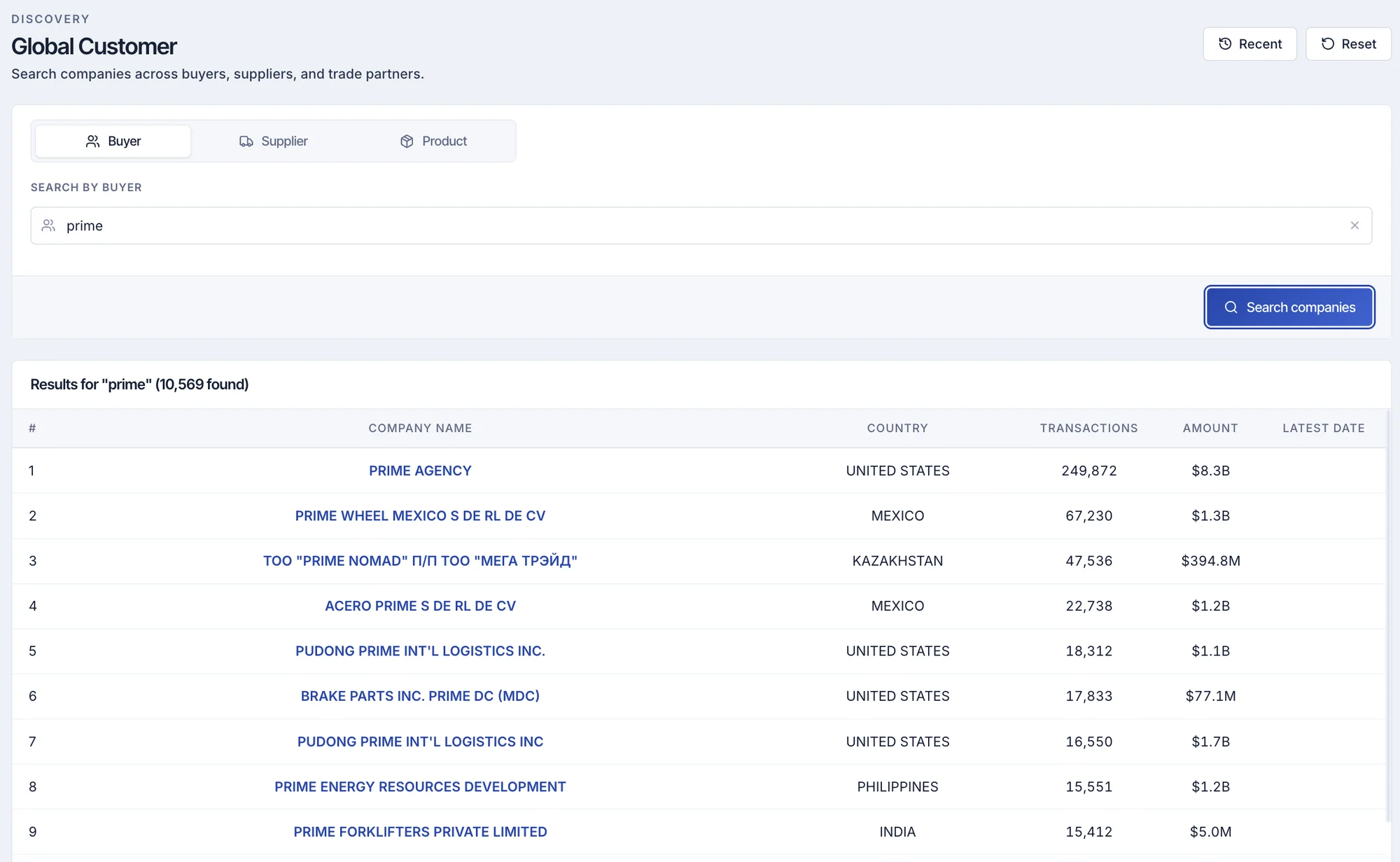1400x862 pixels.
Task: Click the INDIA country cell
Action: pyautogui.click(x=897, y=832)
